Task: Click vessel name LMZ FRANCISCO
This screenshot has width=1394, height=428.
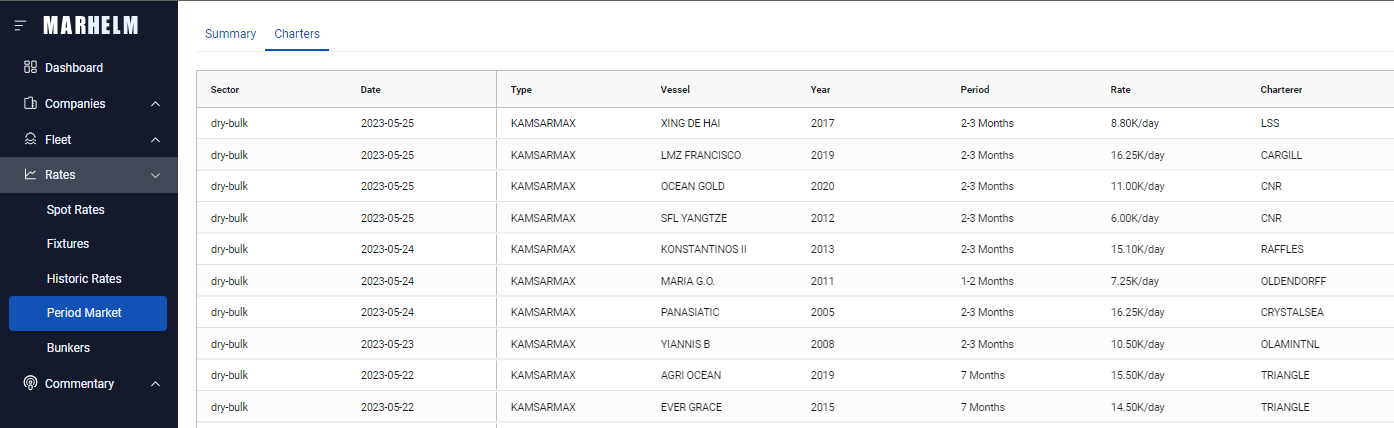Action: [x=701, y=156]
